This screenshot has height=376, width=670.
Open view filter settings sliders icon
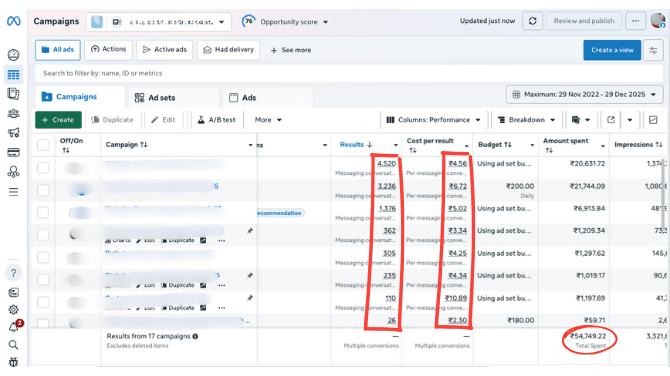pyautogui.click(x=653, y=50)
